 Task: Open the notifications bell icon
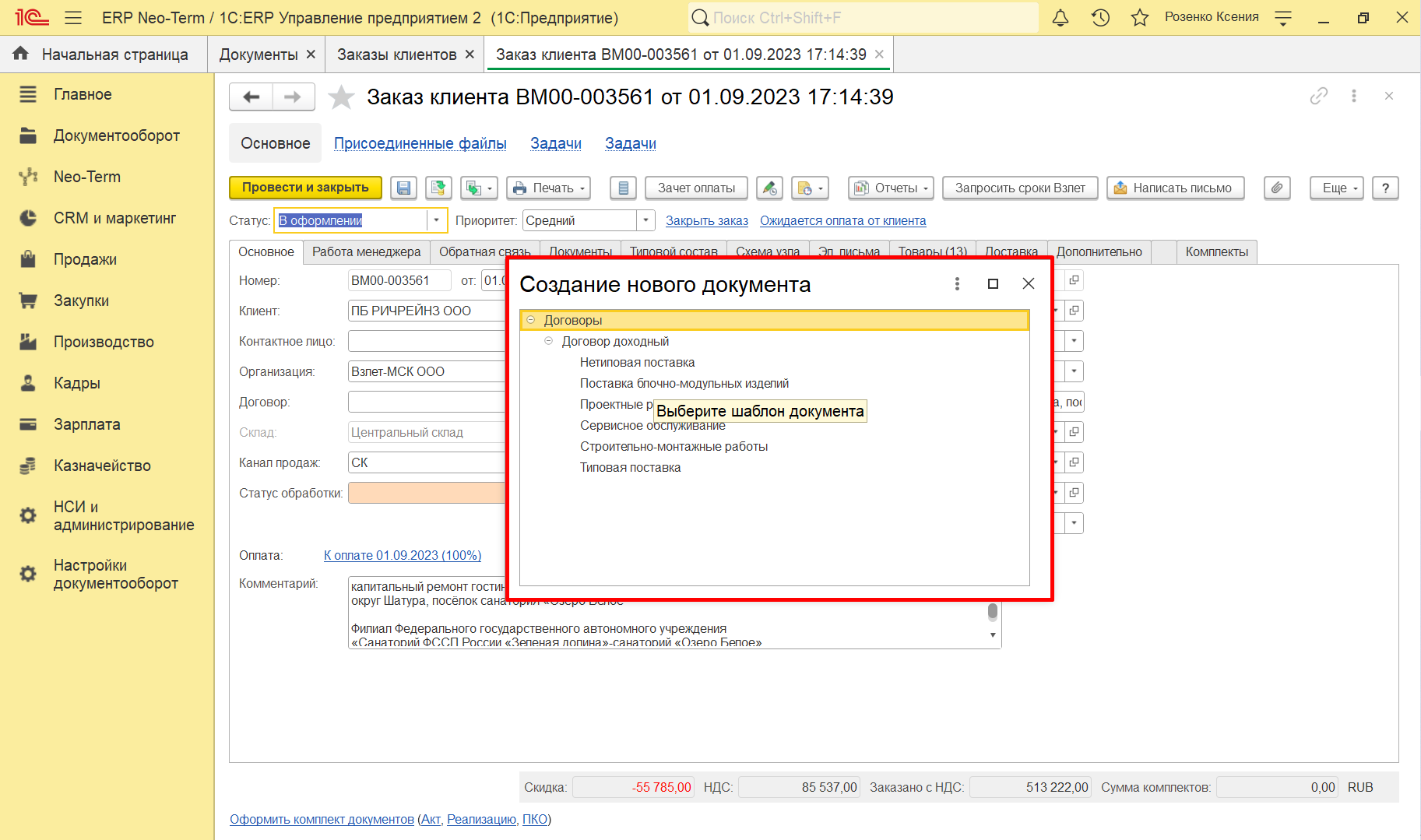(1060, 18)
